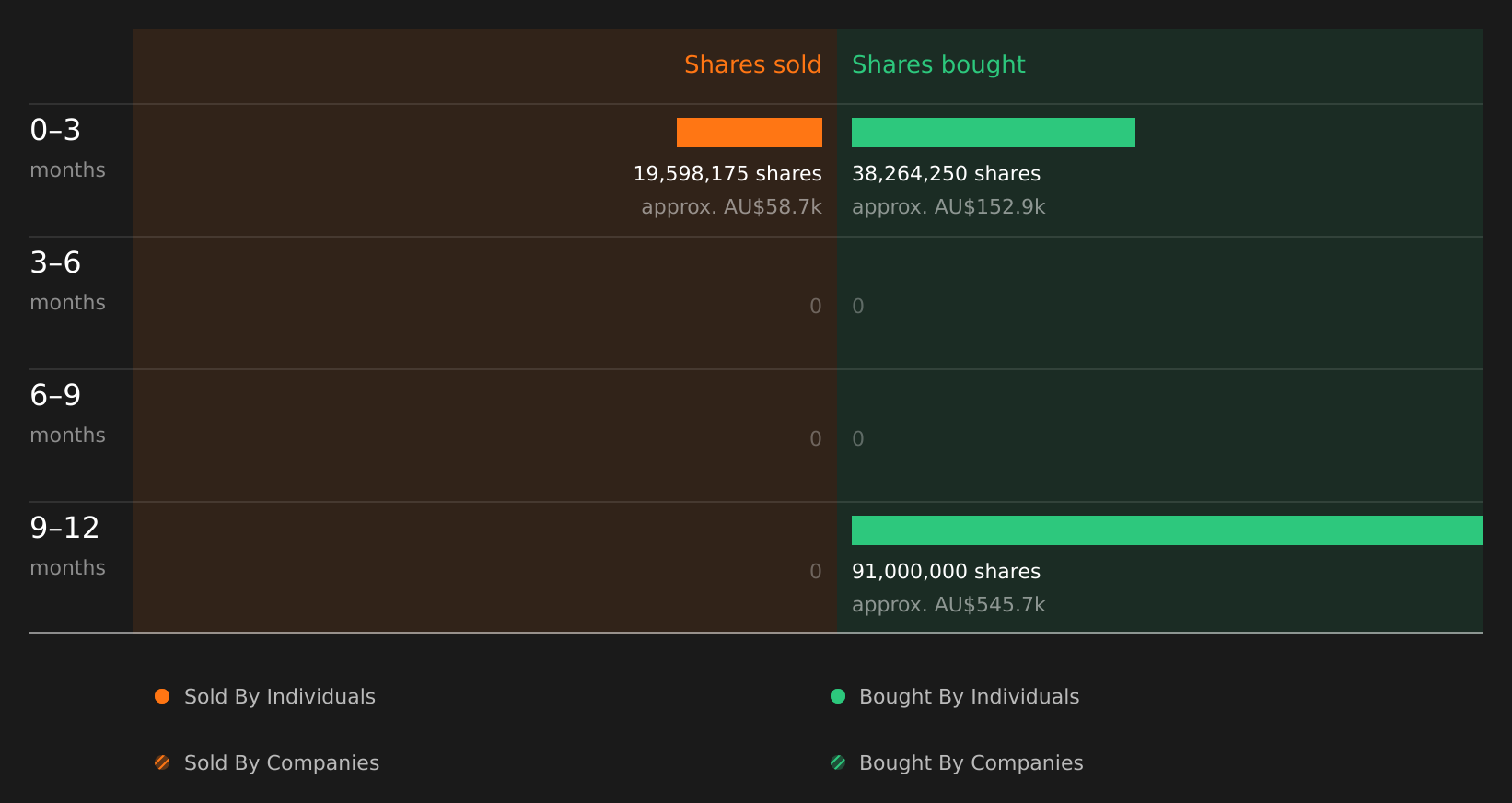Viewport: 1512px width, 803px height.
Task: Click the Shares bought column header
Action: point(938,64)
